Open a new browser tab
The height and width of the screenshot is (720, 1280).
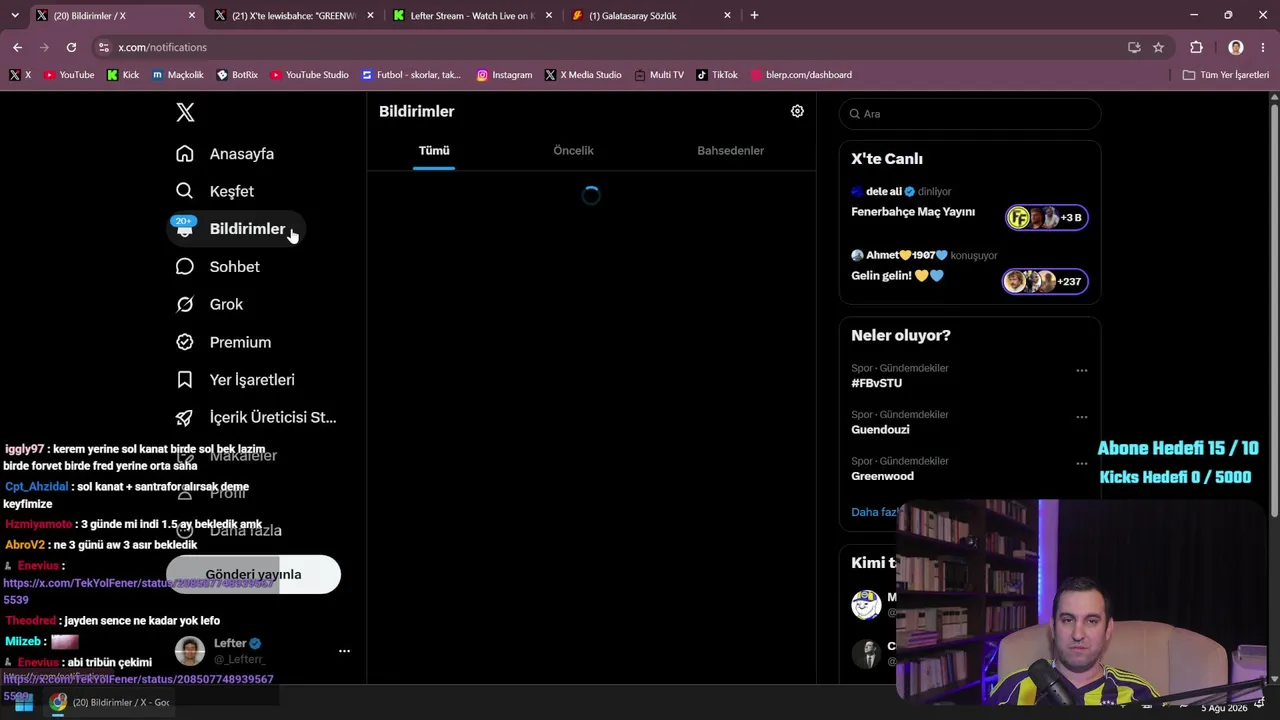click(754, 15)
